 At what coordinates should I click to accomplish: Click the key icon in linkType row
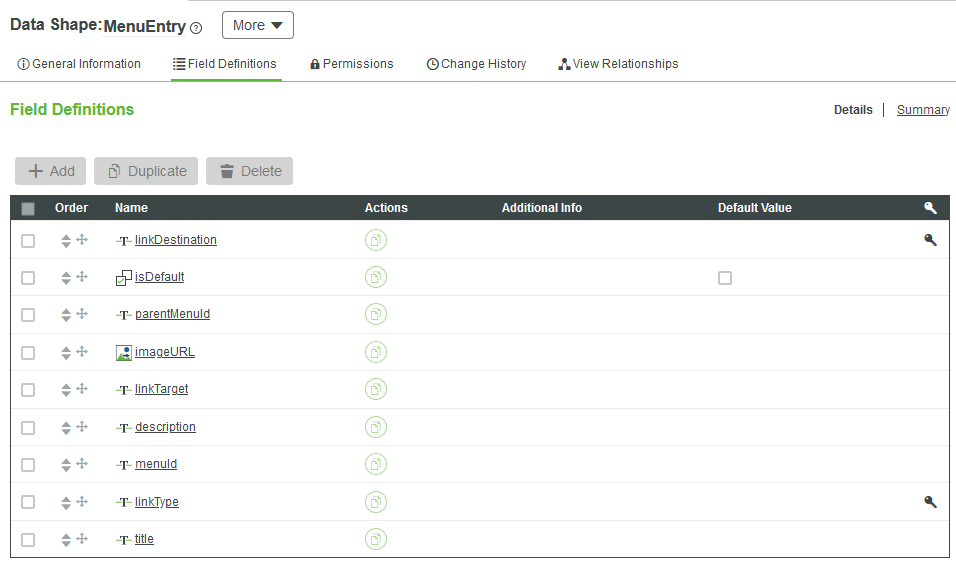(930, 502)
